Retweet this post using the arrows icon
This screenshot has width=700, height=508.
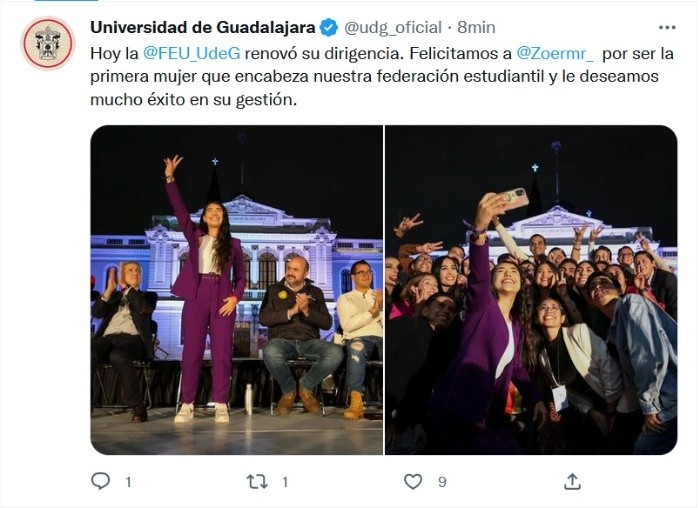(x=257, y=481)
